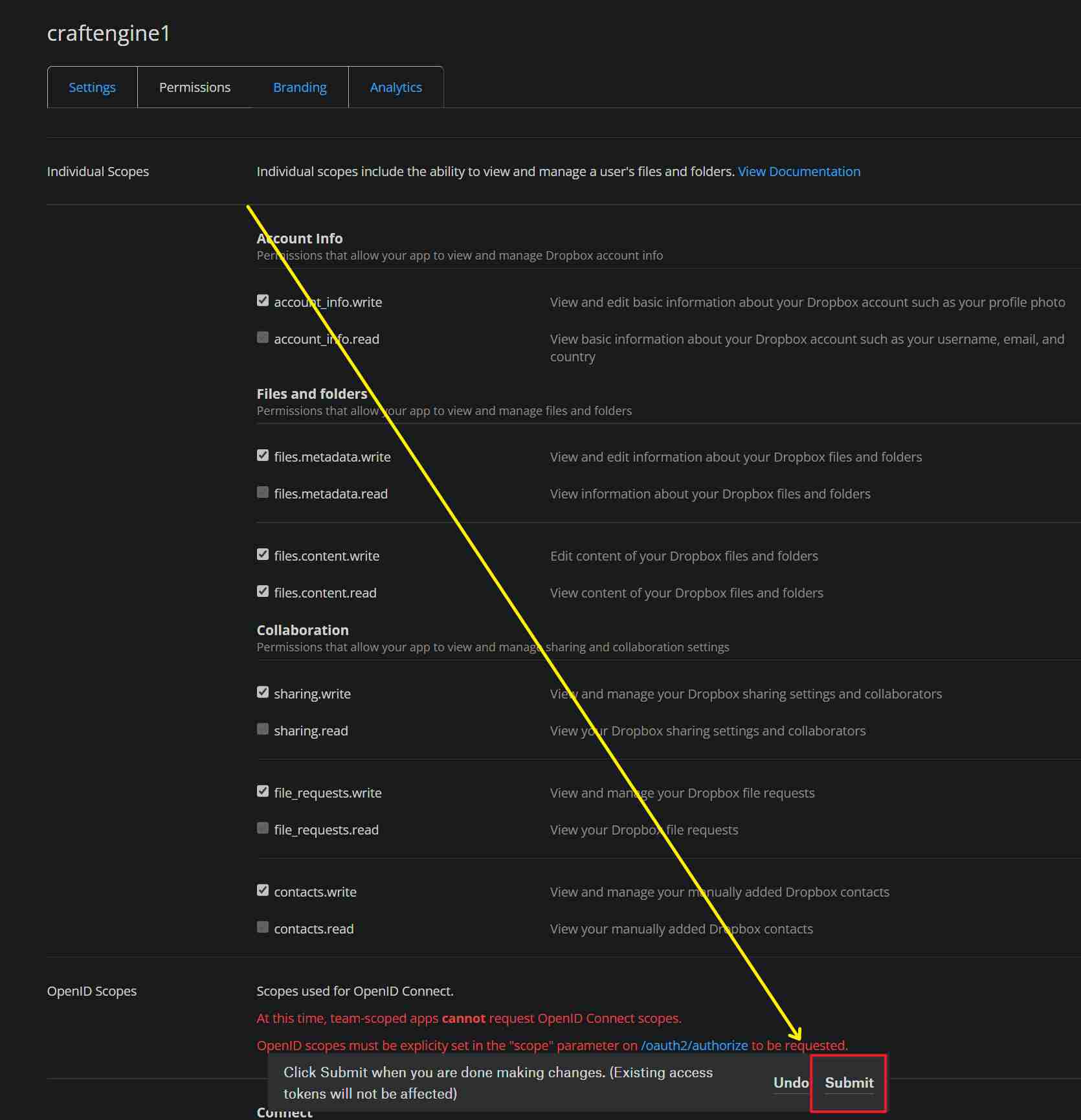Viewport: 1081px width, 1120px height.
Task: Disable the sharing.write scope
Action: [x=263, y=692]
